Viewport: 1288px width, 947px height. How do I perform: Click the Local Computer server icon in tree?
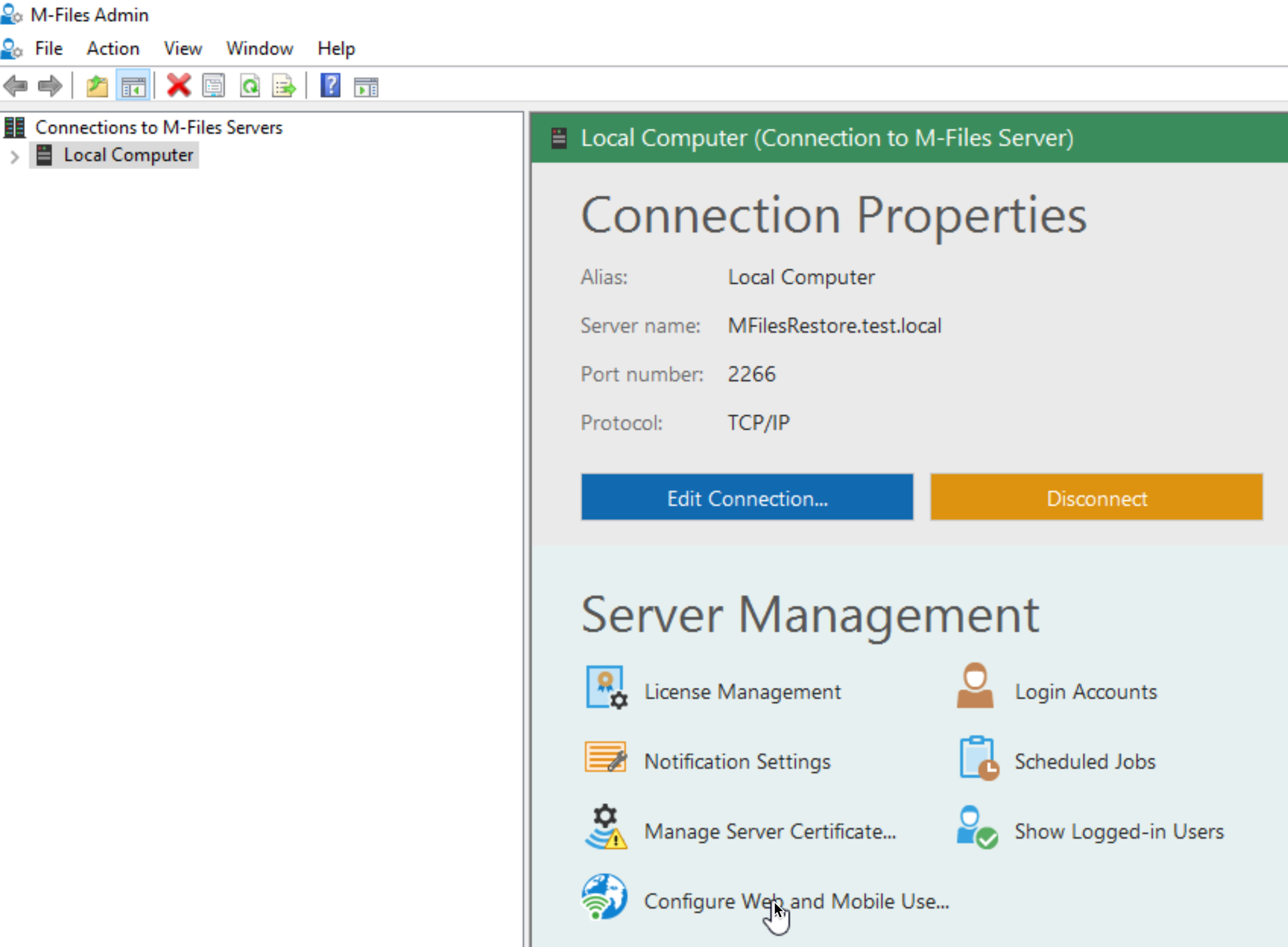[x=44, y=156]
